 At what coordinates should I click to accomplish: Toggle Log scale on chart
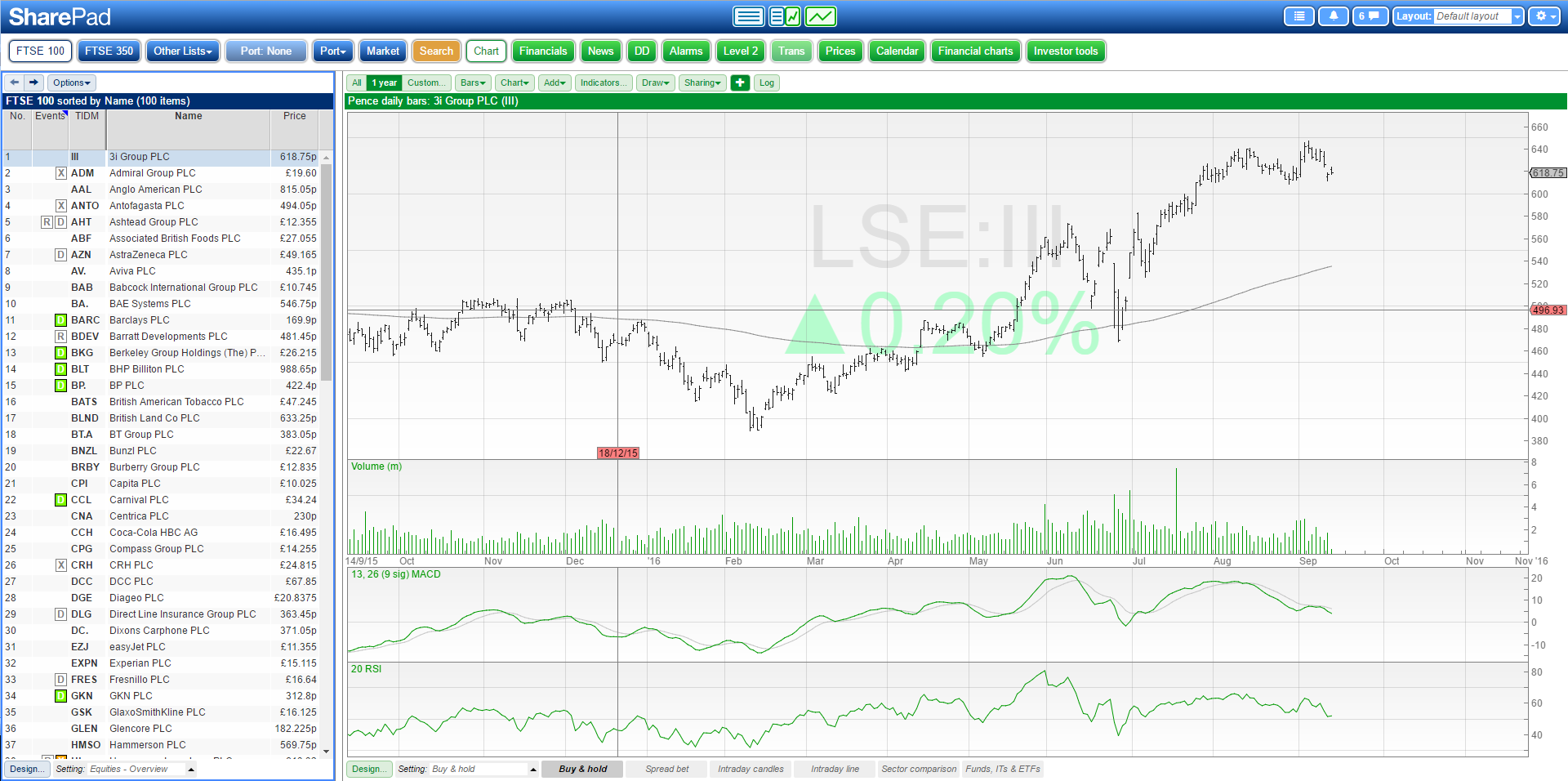click(x=766, y=83)
